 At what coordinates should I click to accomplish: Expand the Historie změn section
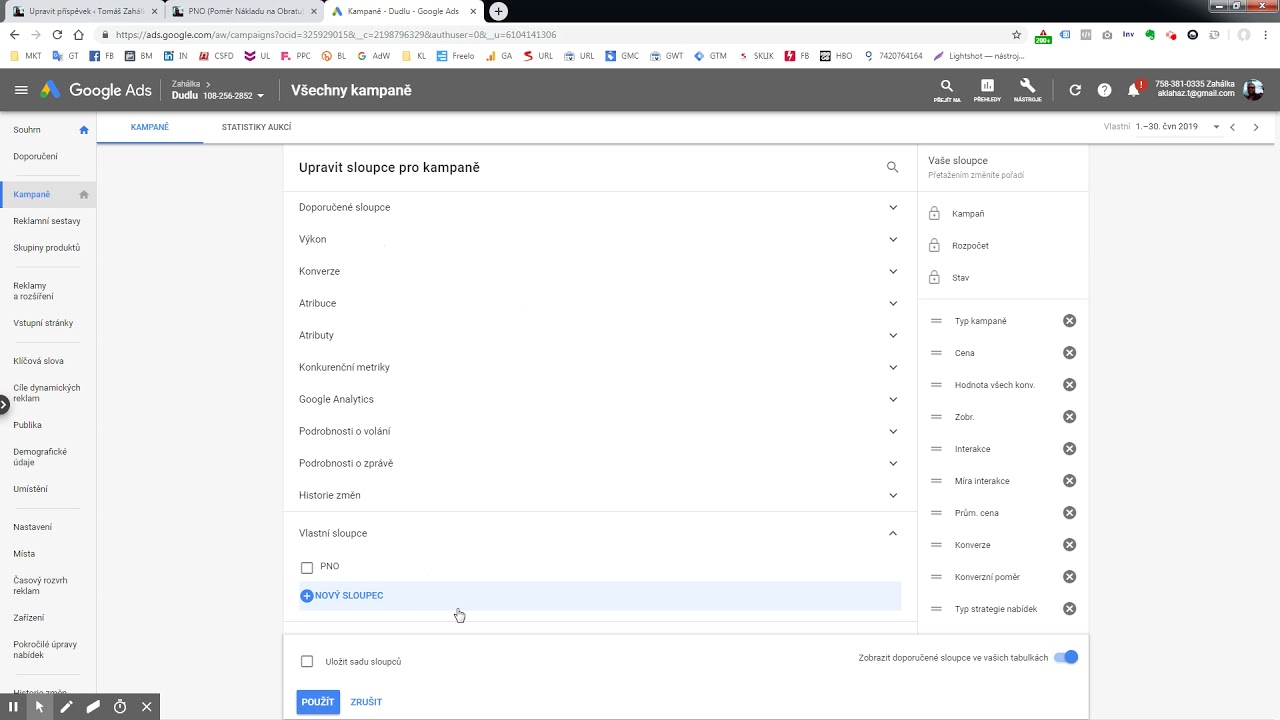(600, 495)
